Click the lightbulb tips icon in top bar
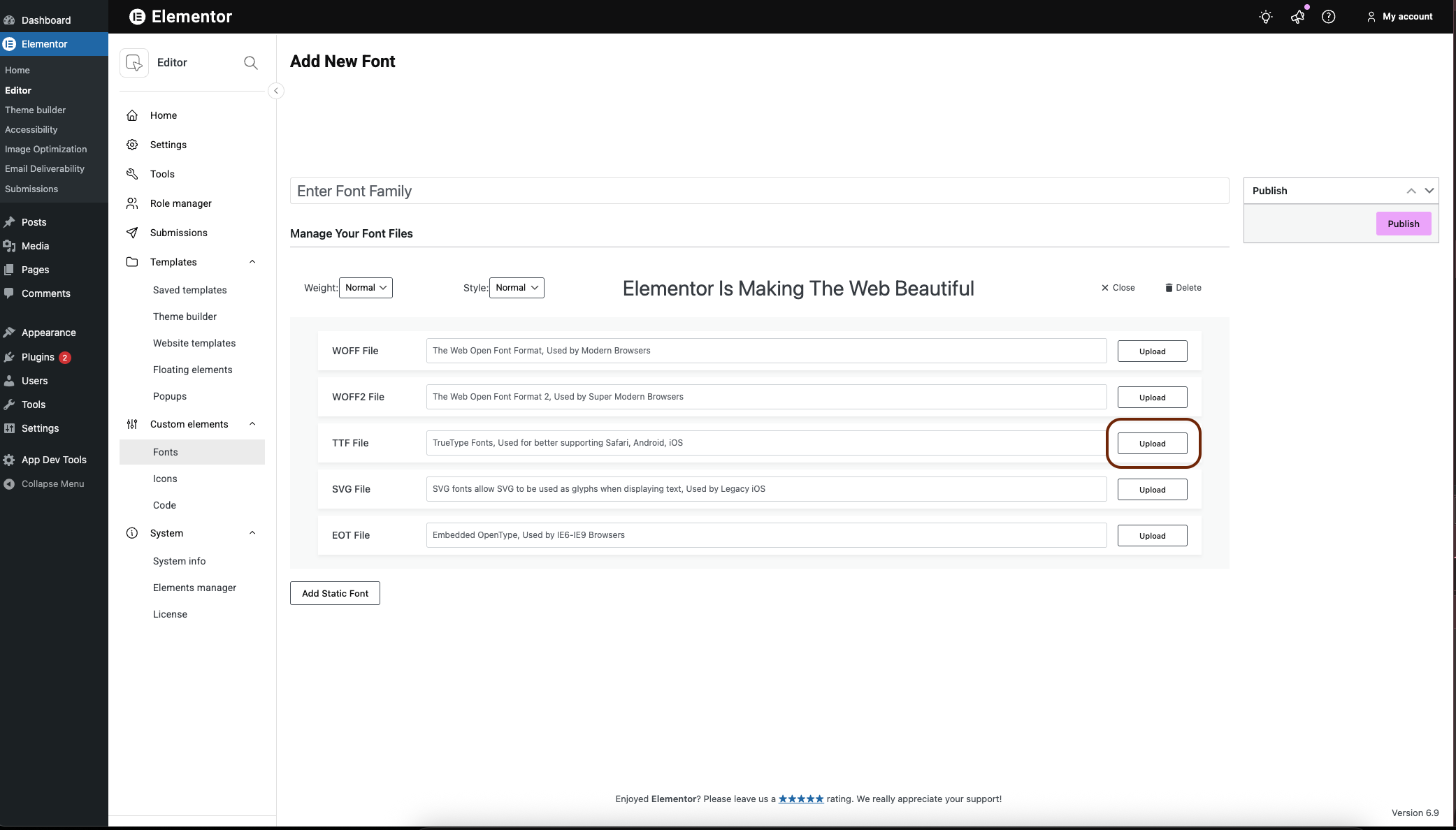1456x830 pixels. (x=1265, y=17)
